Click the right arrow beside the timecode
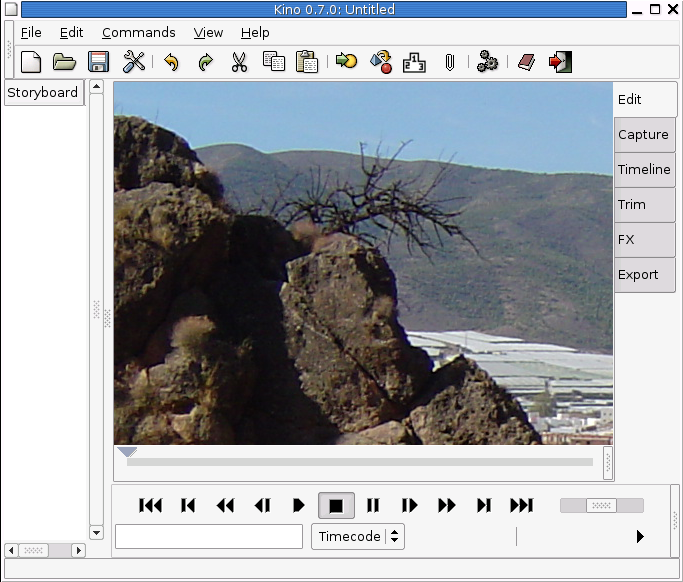This screenshot has height=582, width=683. (x=640, y=536)
